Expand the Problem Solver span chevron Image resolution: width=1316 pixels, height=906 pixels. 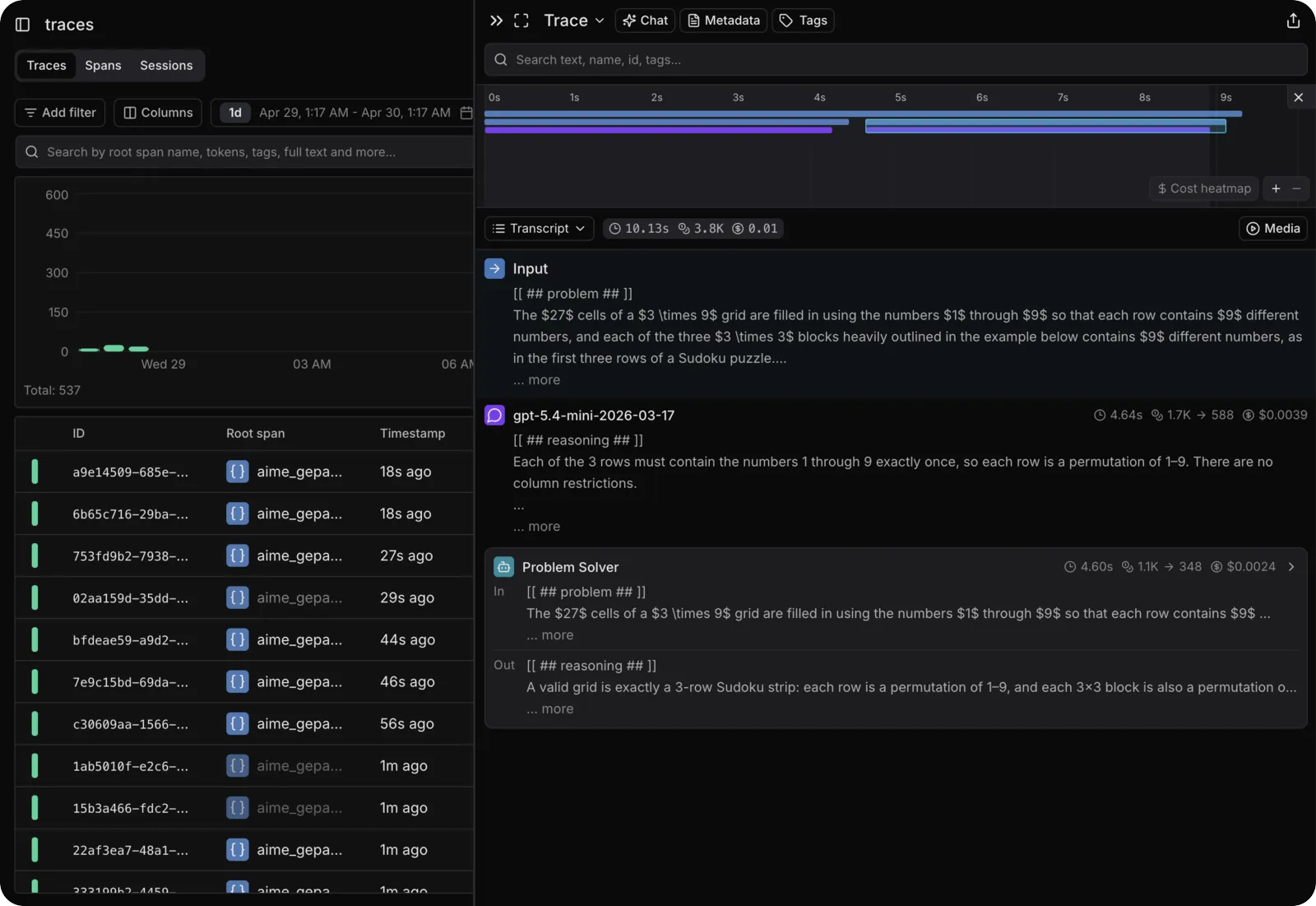point(1291,567)
